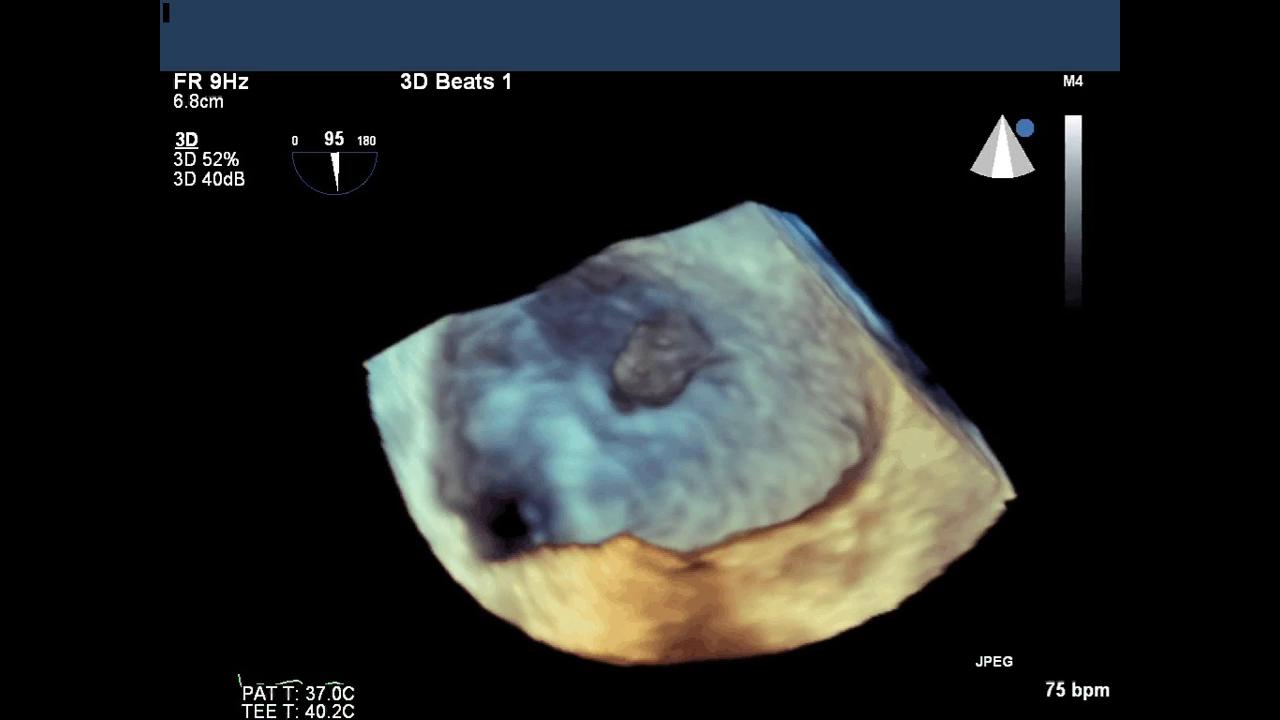The height and width of the screenshot is (720, 1280).
Task: Click the 3D 40dB compression setting
Action: pos(209,180)
